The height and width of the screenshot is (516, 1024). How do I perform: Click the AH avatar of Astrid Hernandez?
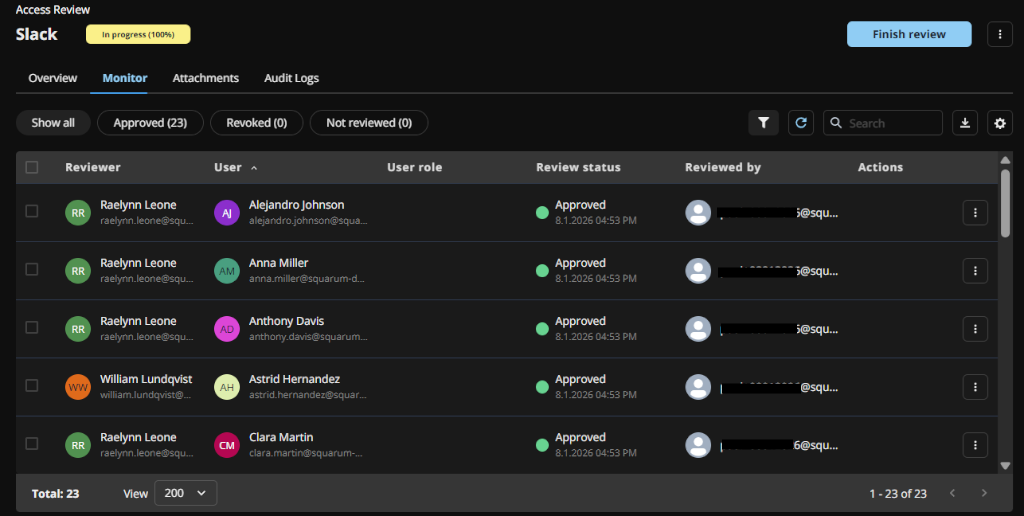[227, 387]
